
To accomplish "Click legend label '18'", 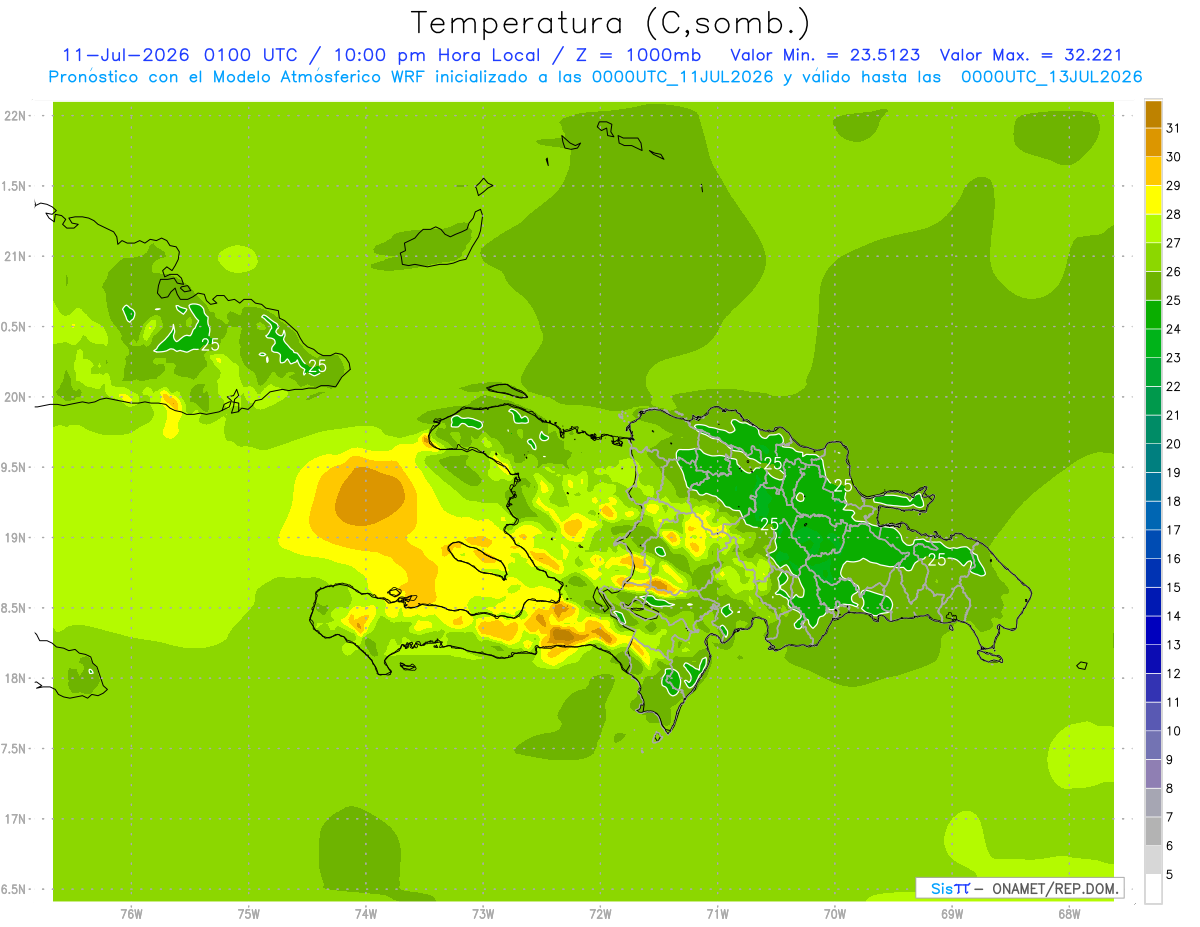I will 1174,501.
